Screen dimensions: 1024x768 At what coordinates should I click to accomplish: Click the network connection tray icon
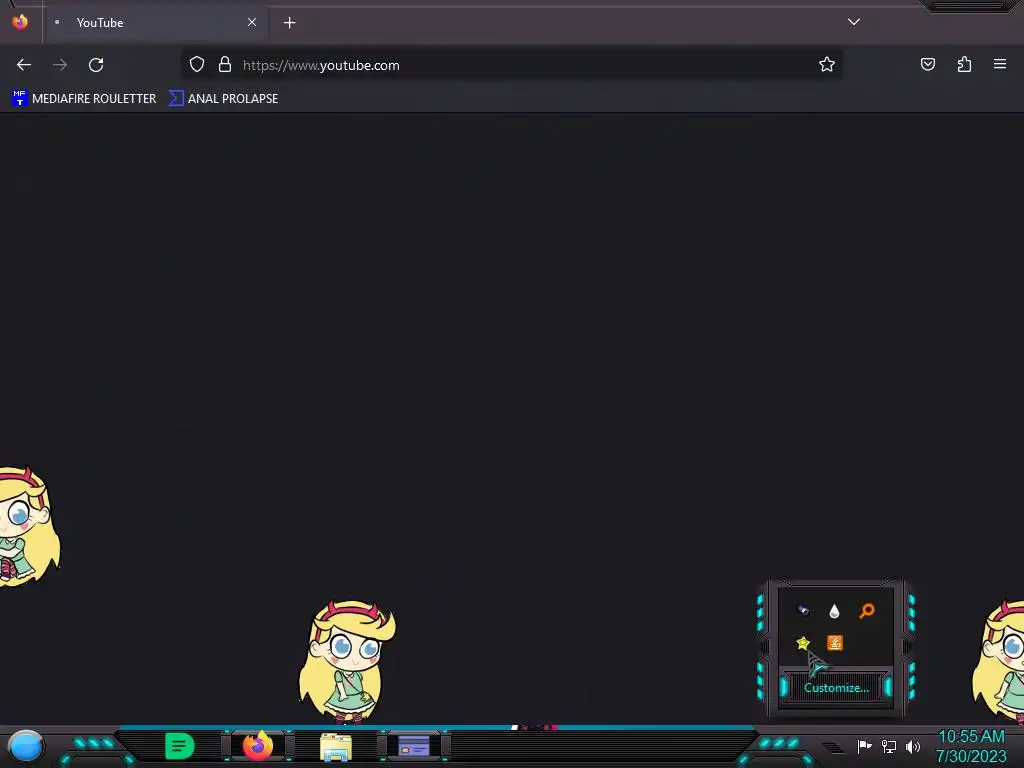(x=889, y=746)
